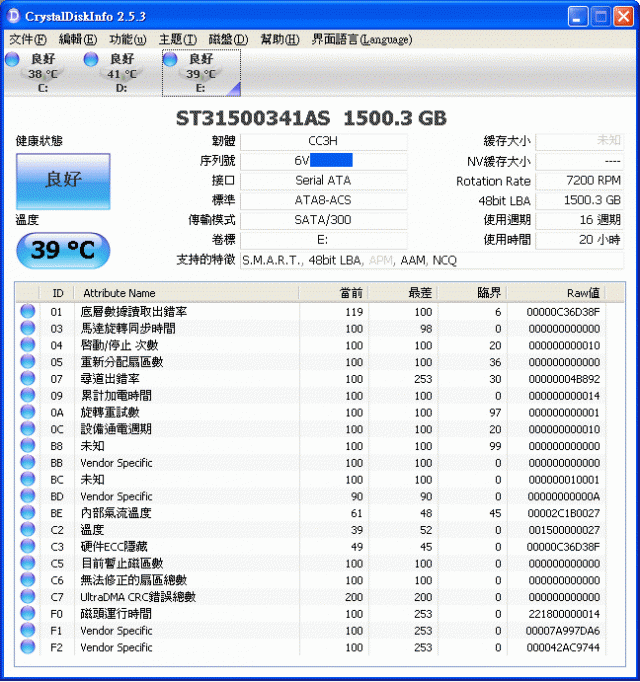Select disk C: at 38 °C
The height and width of the screenshot is (682, 640).
[x=43, y=73]
